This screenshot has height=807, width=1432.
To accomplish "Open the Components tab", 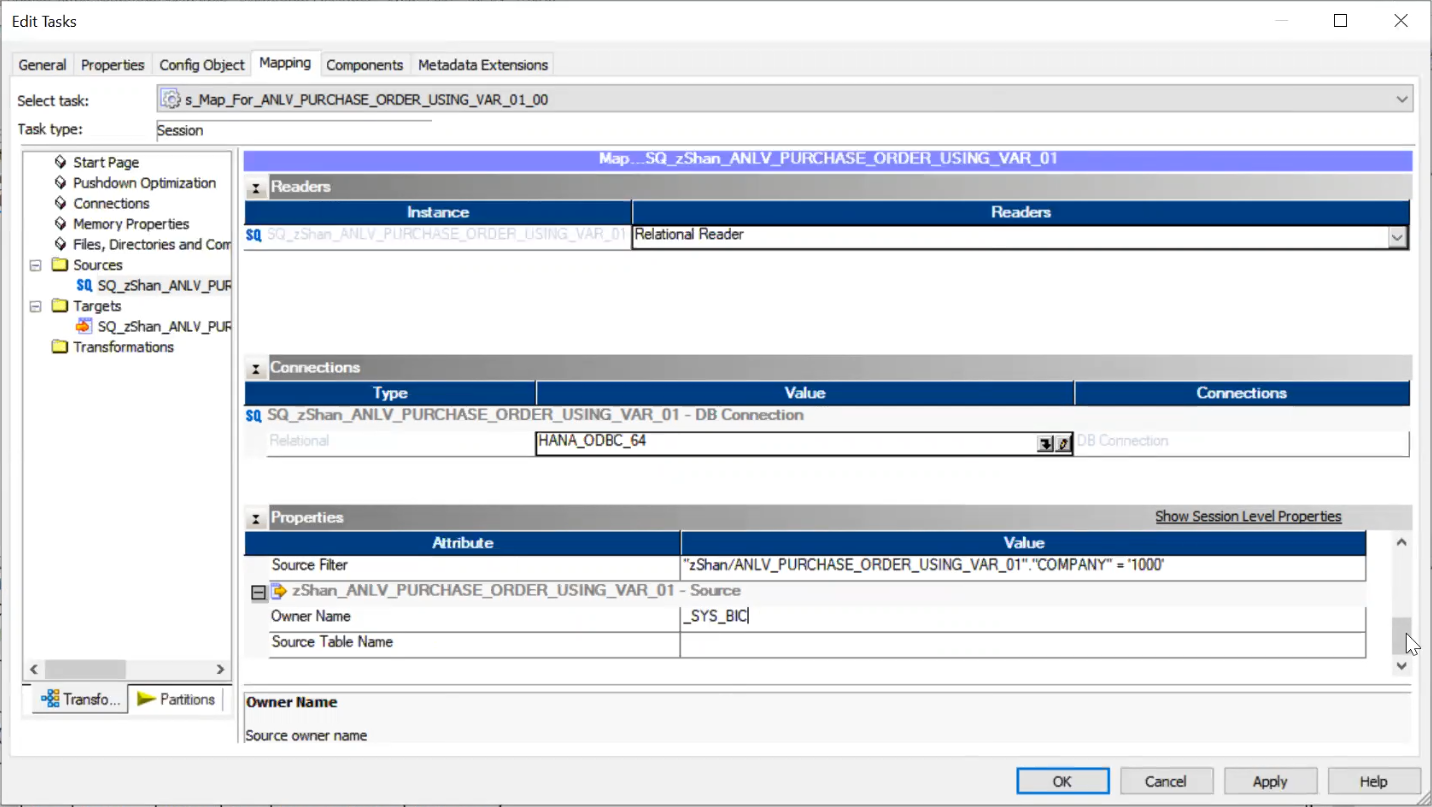I will (364, 65).
